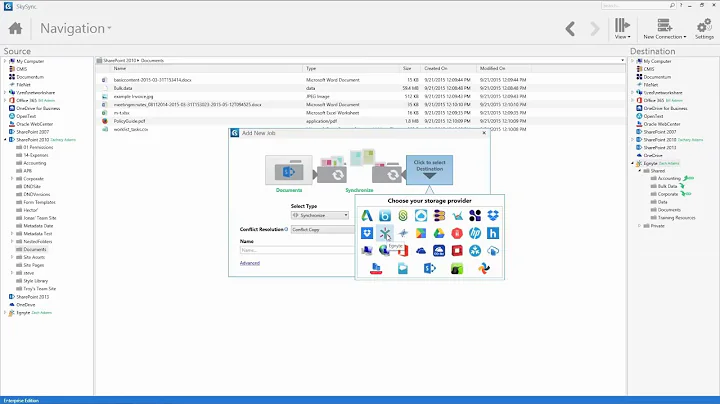Expand My Computer in Source tree
720x404 pixels.
coord(5,61)
